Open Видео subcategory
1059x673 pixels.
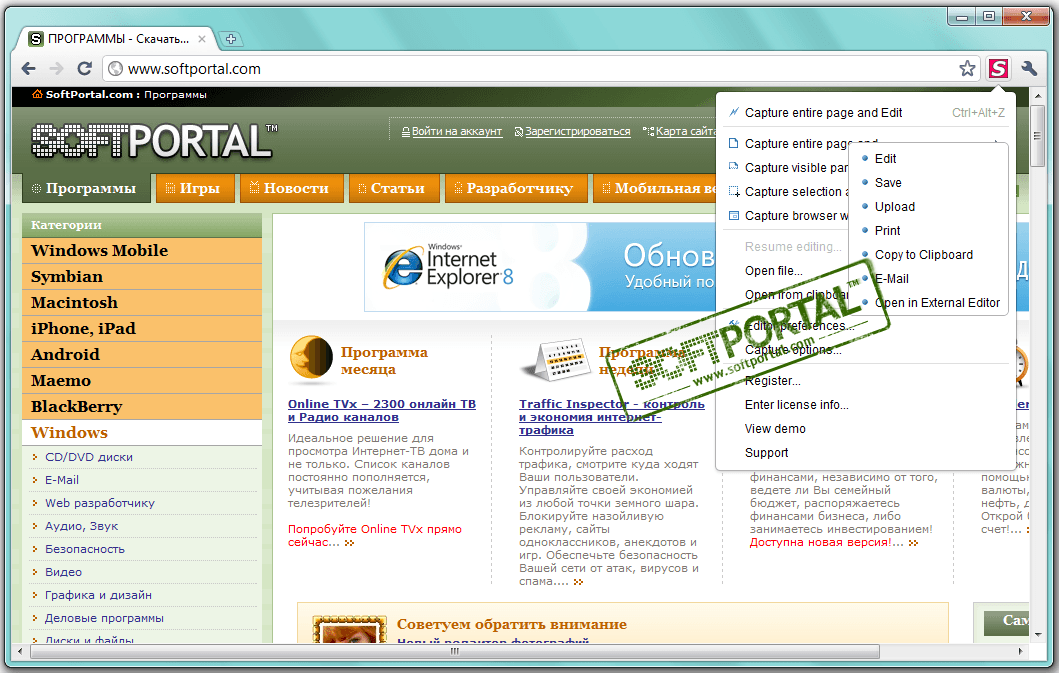click(x=63, y=572)
